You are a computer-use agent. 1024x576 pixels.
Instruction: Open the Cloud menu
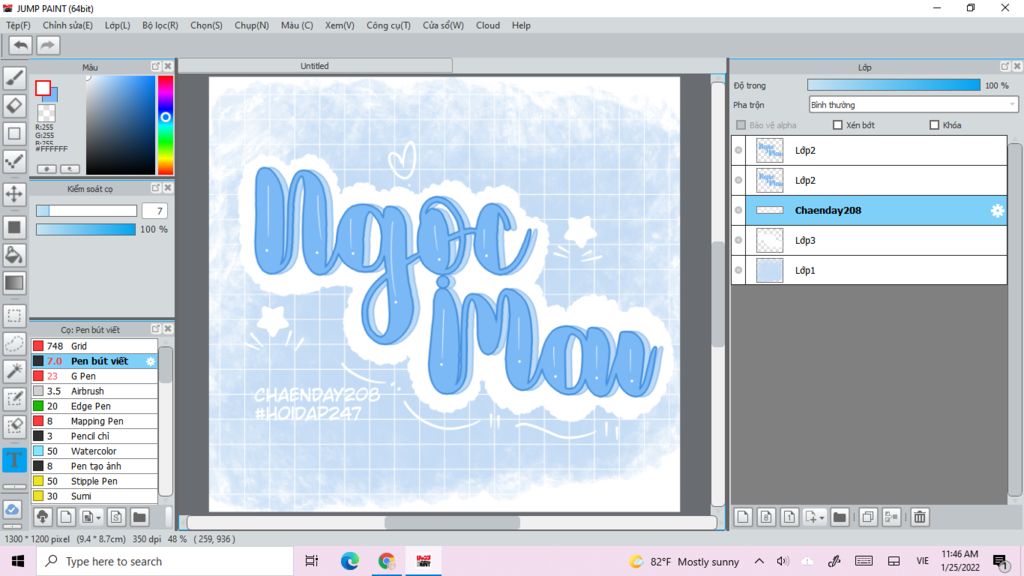click(488, 25)
